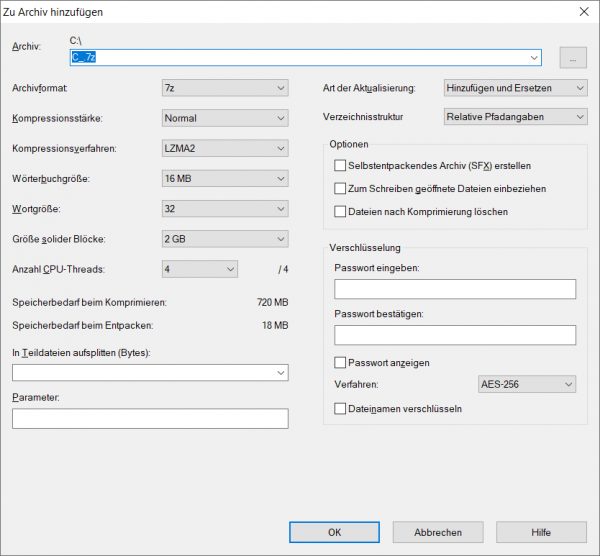Open the Kompressionsstärke dropdown (Normal)
The height and width of the screenshot is (556, 600).
[x=225, y=118]
